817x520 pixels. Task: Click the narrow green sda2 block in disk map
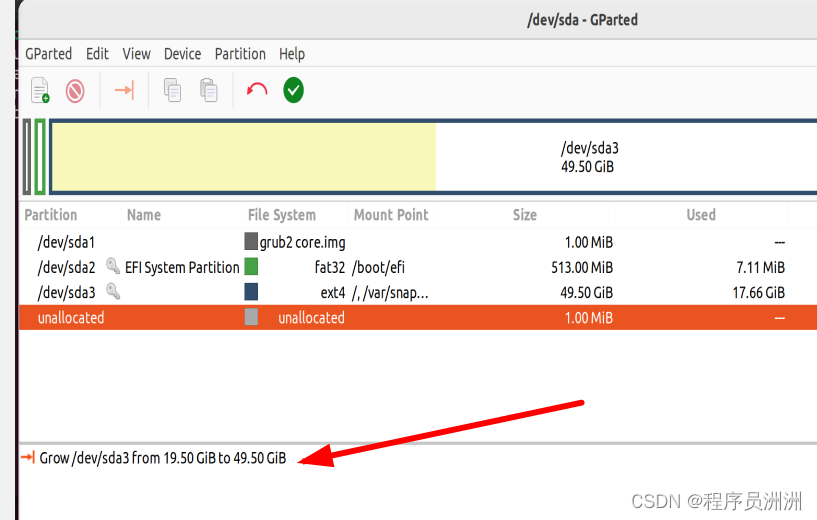40,157
